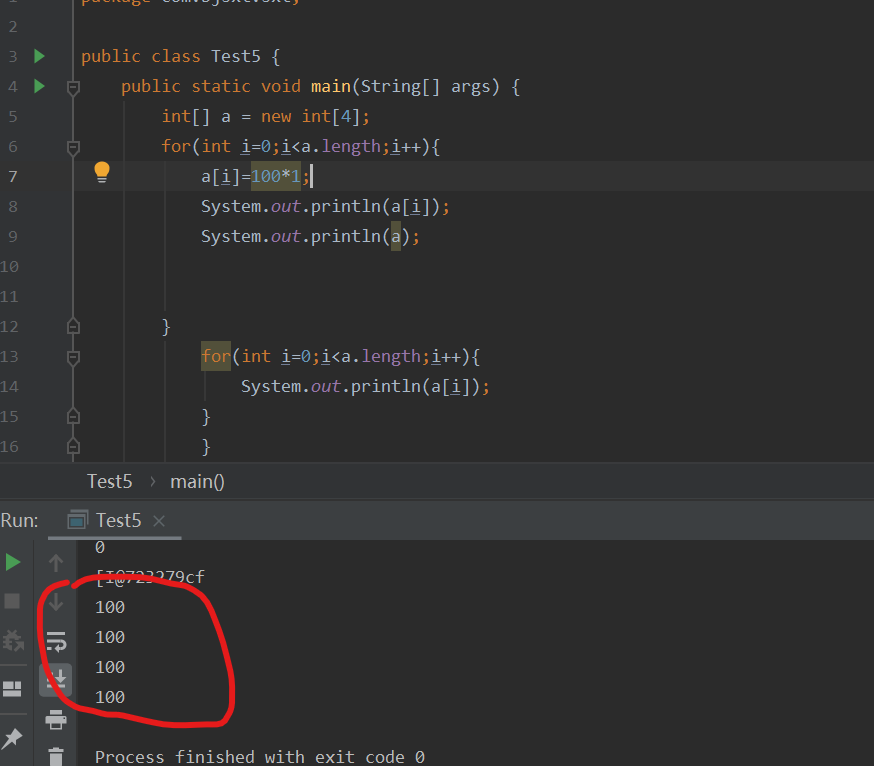Toggle soft-wrap in the Run console
Screen dimensions: 874x766
point(56,642)
